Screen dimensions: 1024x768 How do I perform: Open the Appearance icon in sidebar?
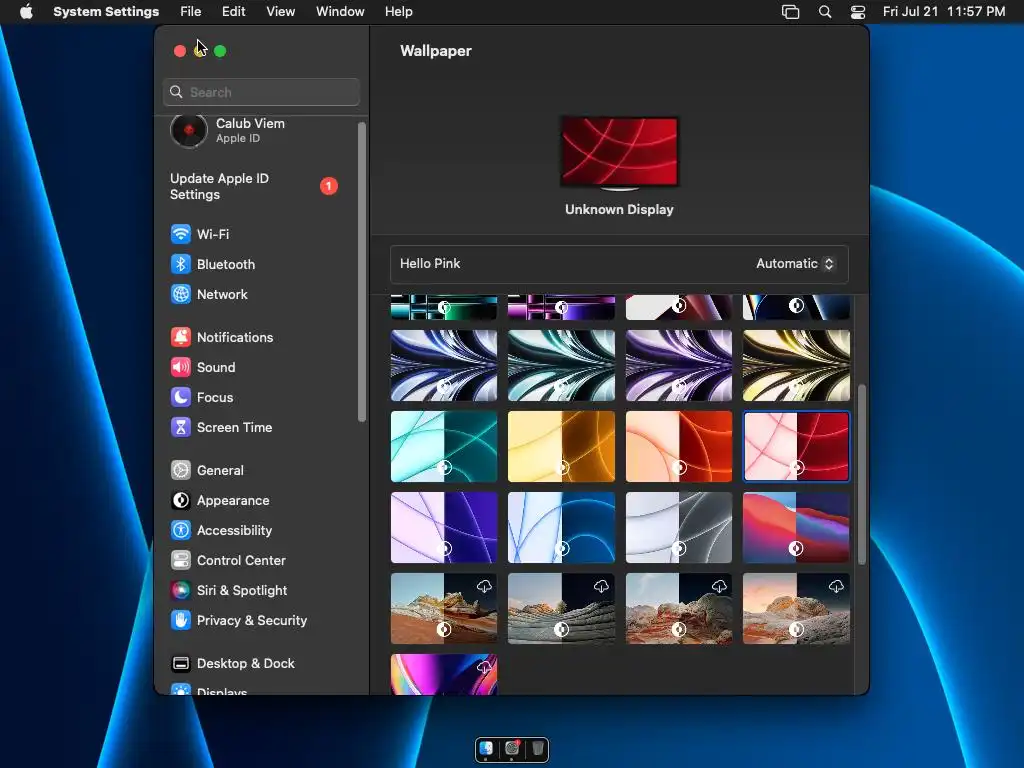point(181,500)
